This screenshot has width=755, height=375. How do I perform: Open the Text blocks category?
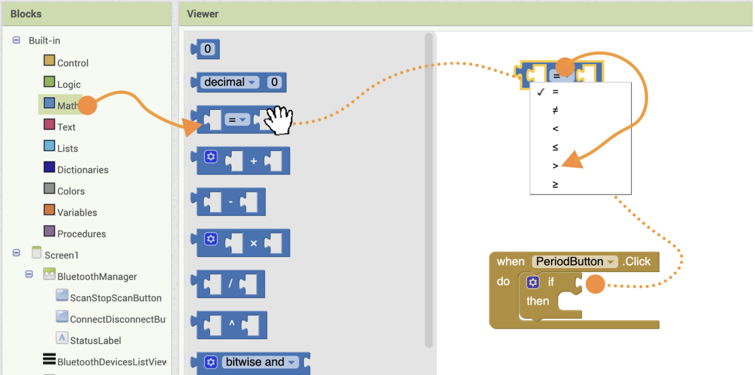(x=66, y=127)
